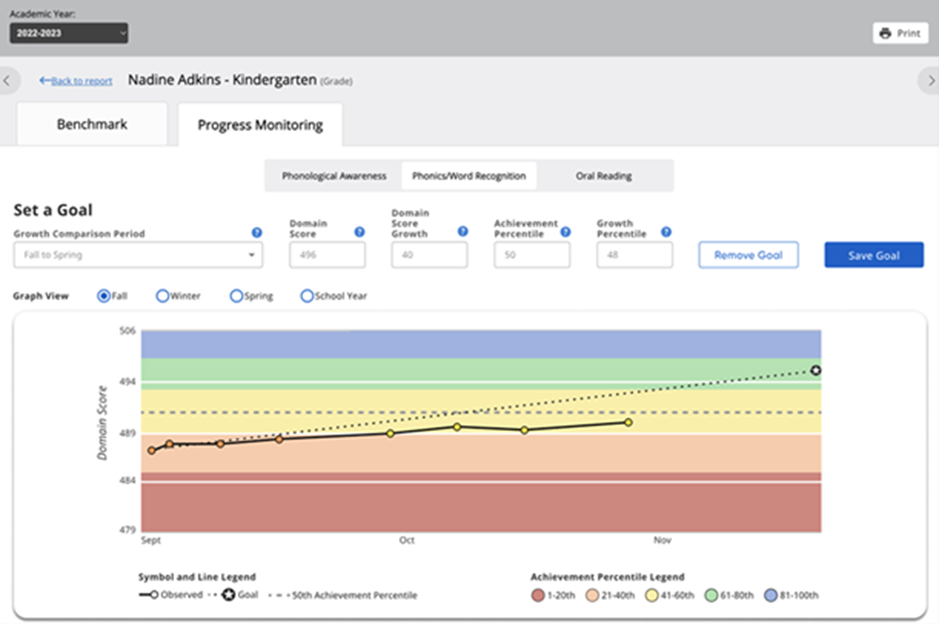Viewport: 939px width, 624px height.
Task: Click the 81-100th percentile legend swatch
Action: pos(771,595)
